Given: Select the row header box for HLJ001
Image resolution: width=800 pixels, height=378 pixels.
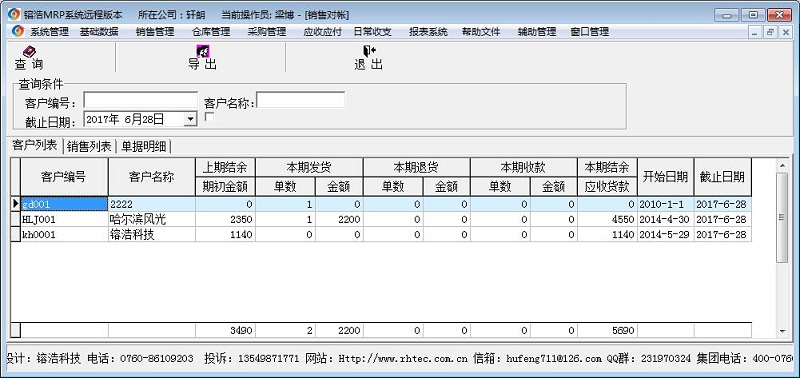Looking at the screenshot, I should coord(15,219).
